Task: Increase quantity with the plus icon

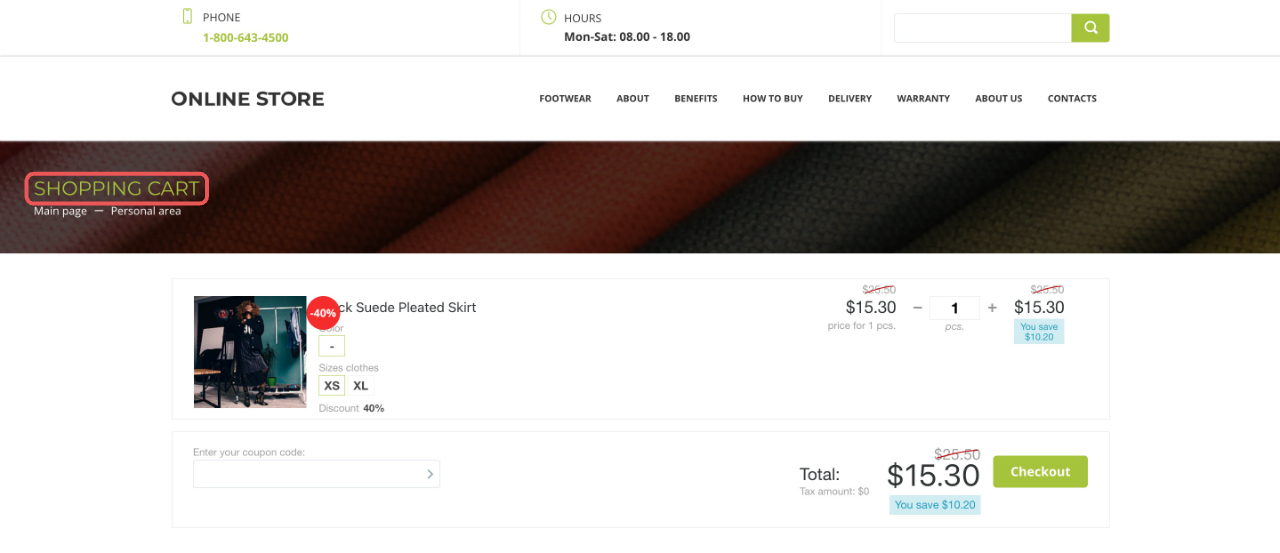Action: (992, 308)
